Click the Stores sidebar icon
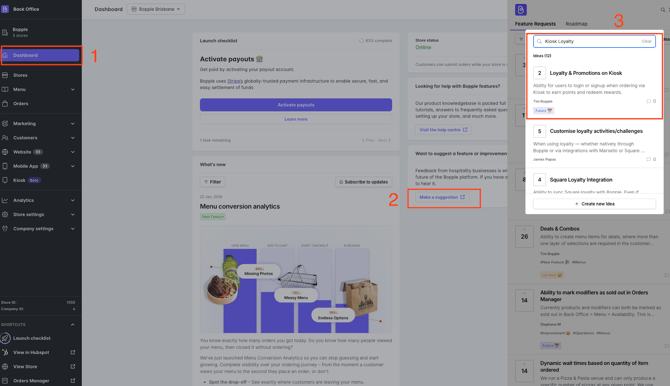Viewport: 670px width, 386px height. click(5, 75)
